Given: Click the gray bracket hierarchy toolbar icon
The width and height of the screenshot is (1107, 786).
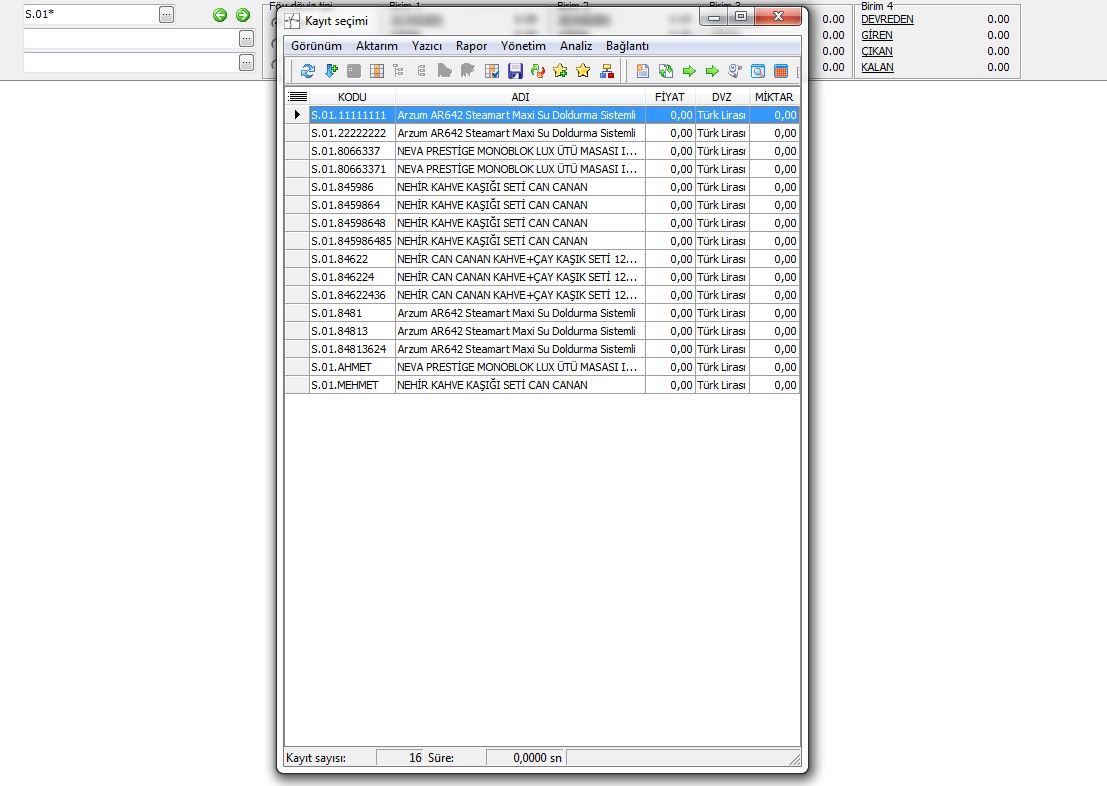Looking at the screenshot, I should pos(421,71).
